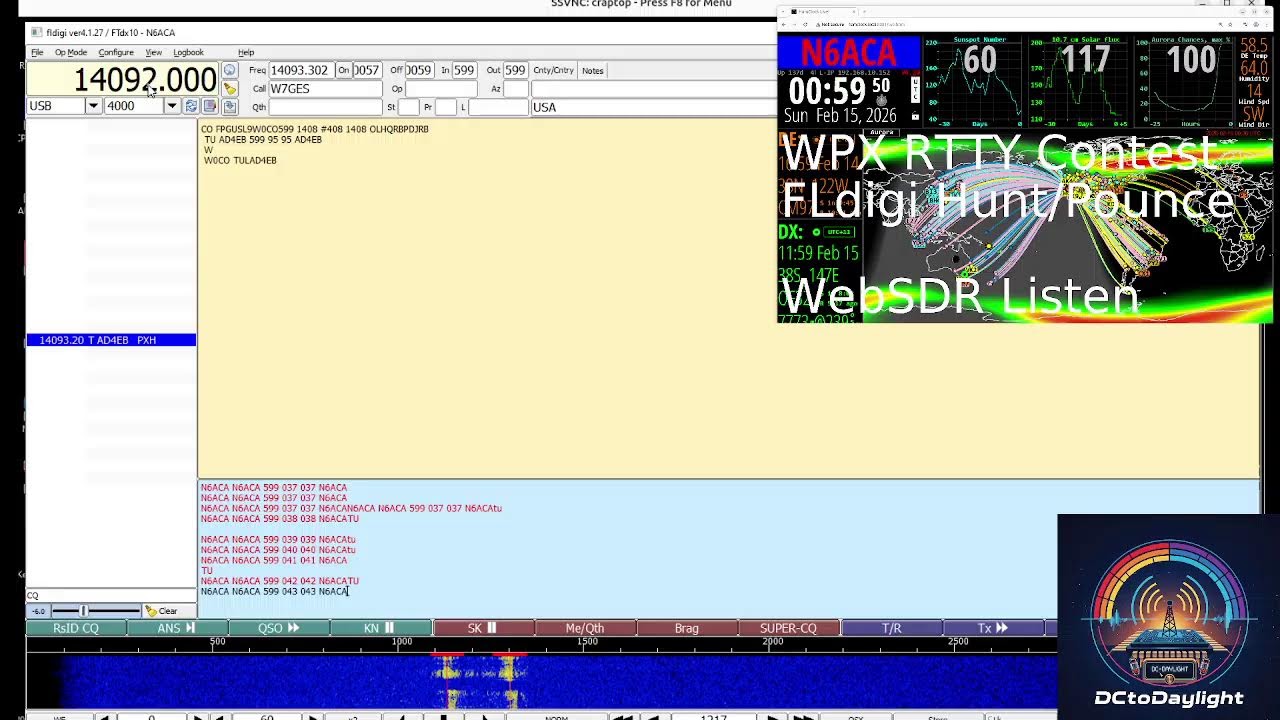Click the country field showing USA

[653, 106]
